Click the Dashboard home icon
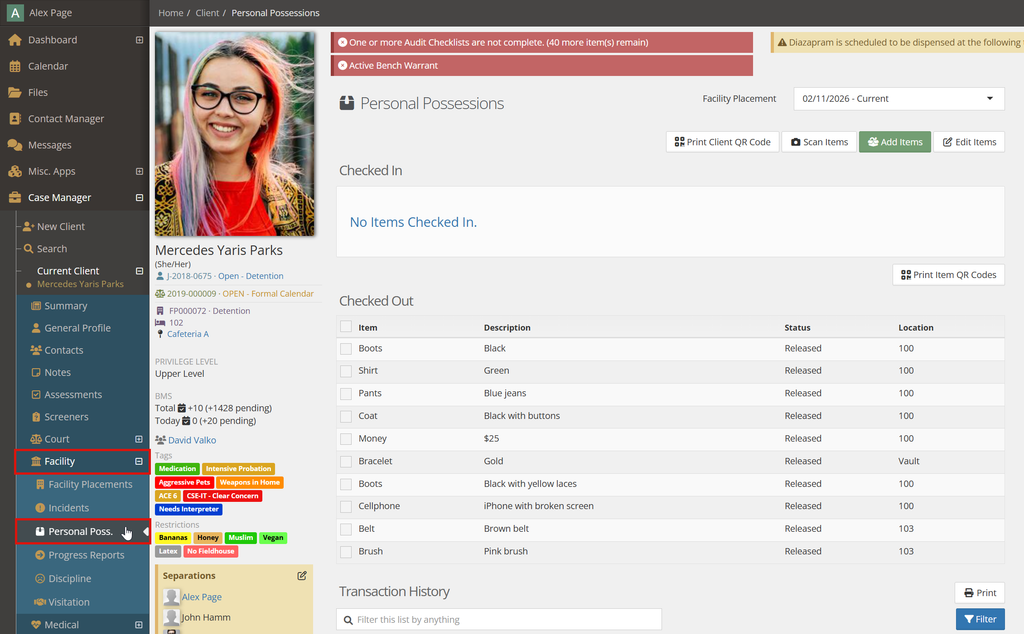Screen dimensions: 1024x634 coord(15,40)
